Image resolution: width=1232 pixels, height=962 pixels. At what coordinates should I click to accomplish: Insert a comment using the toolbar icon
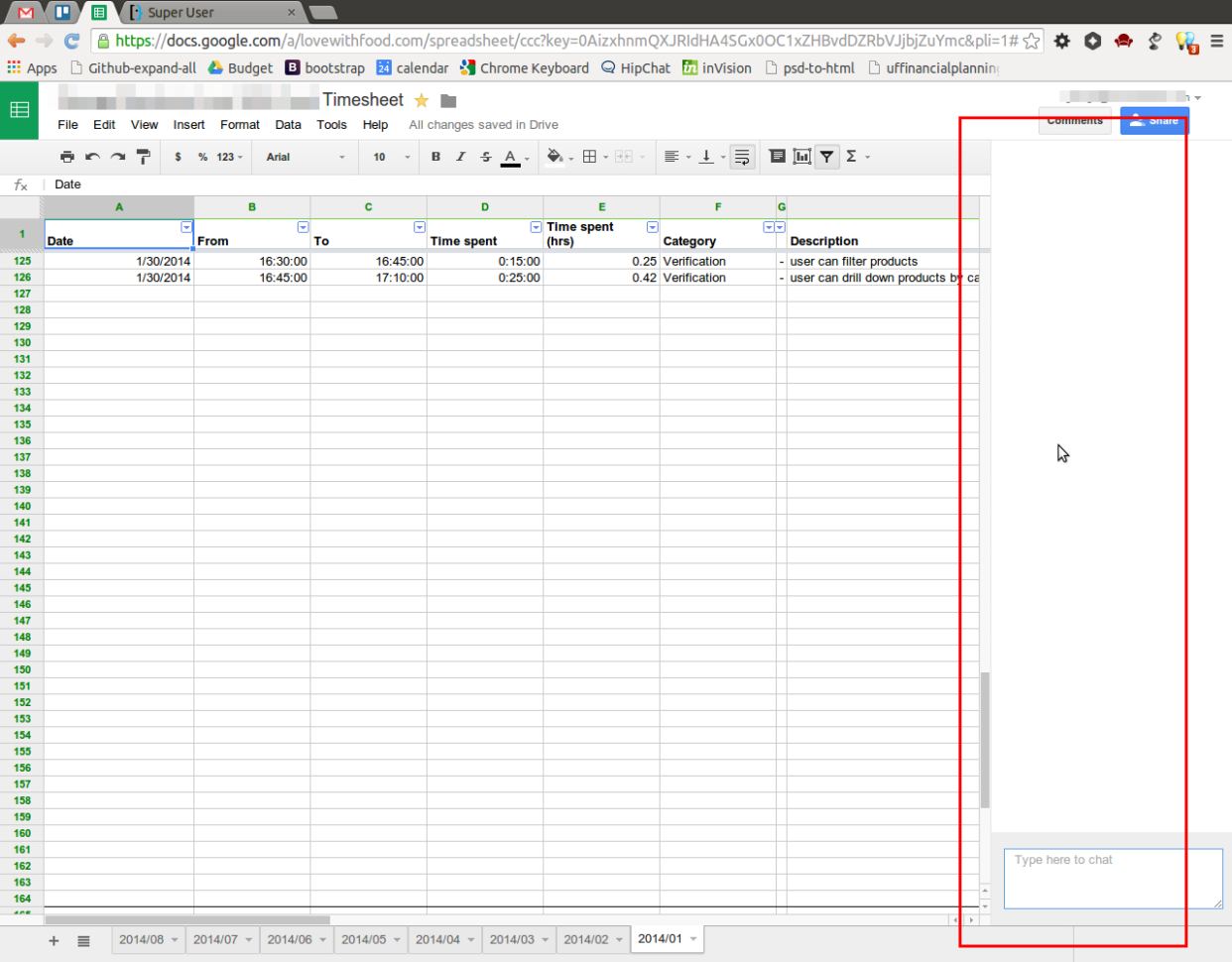coord(777,156)
